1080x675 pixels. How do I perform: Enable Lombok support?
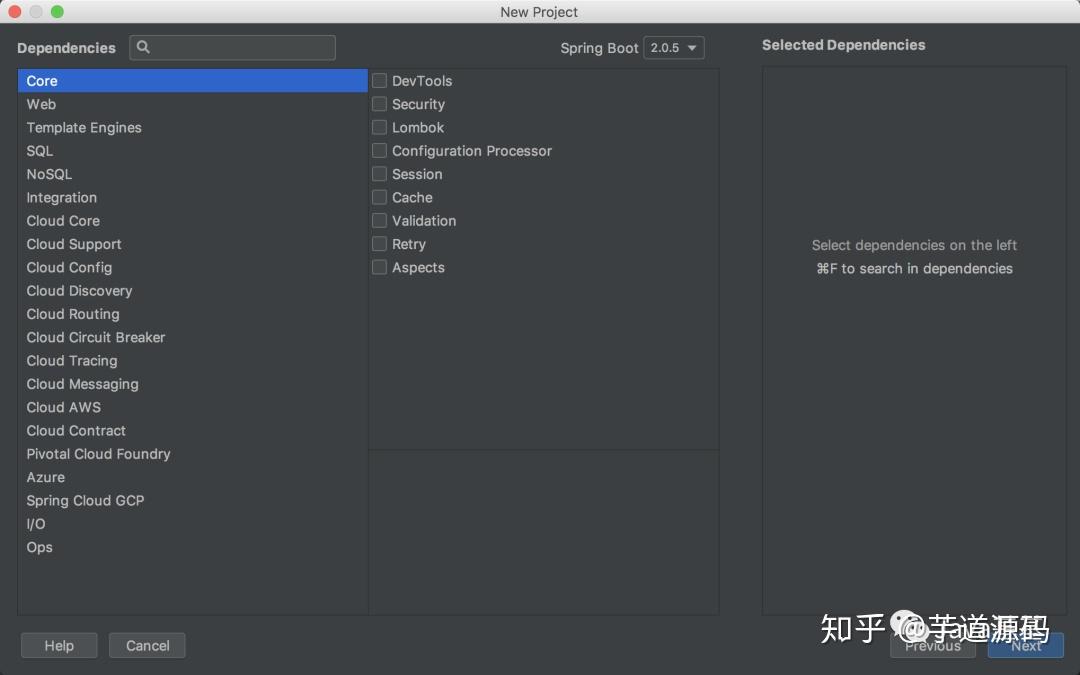click(x=379, y=127)
